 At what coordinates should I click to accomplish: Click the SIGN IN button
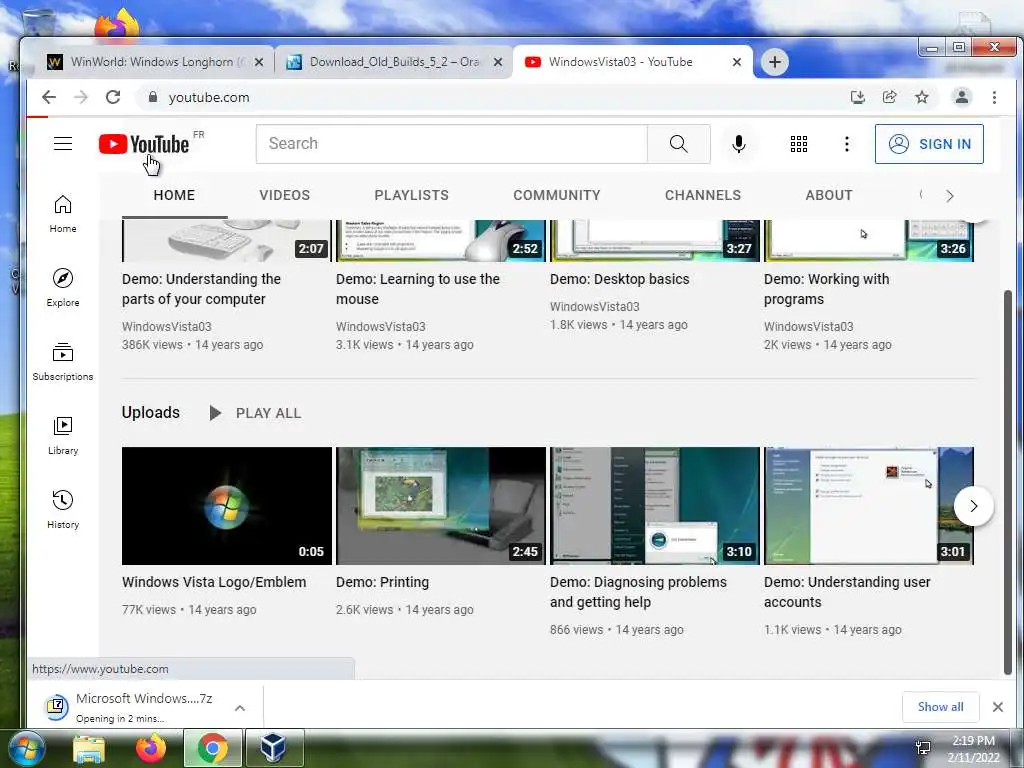point(929,144)
